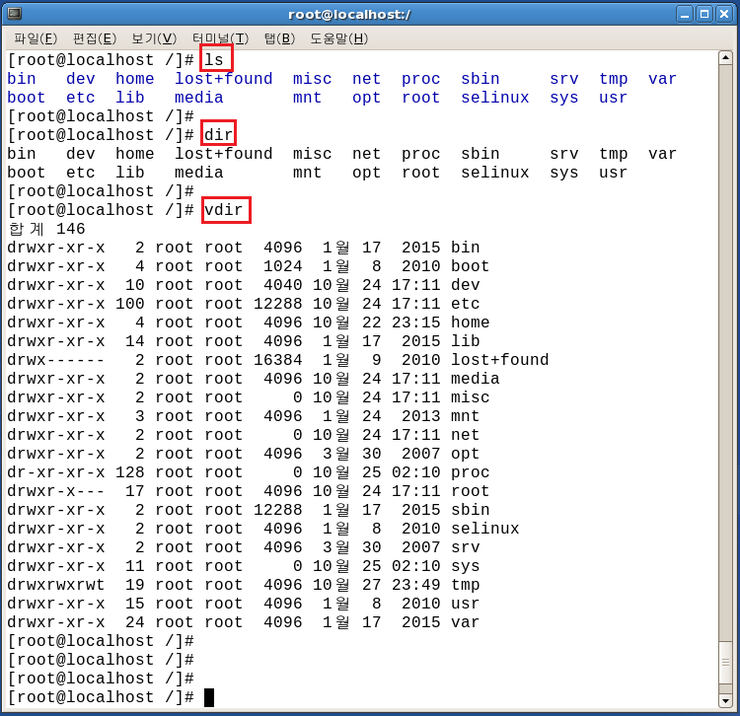Open the 터미널(T) menu
The width and height of the screenshot is (740, 716).
[x=220, y=38]
